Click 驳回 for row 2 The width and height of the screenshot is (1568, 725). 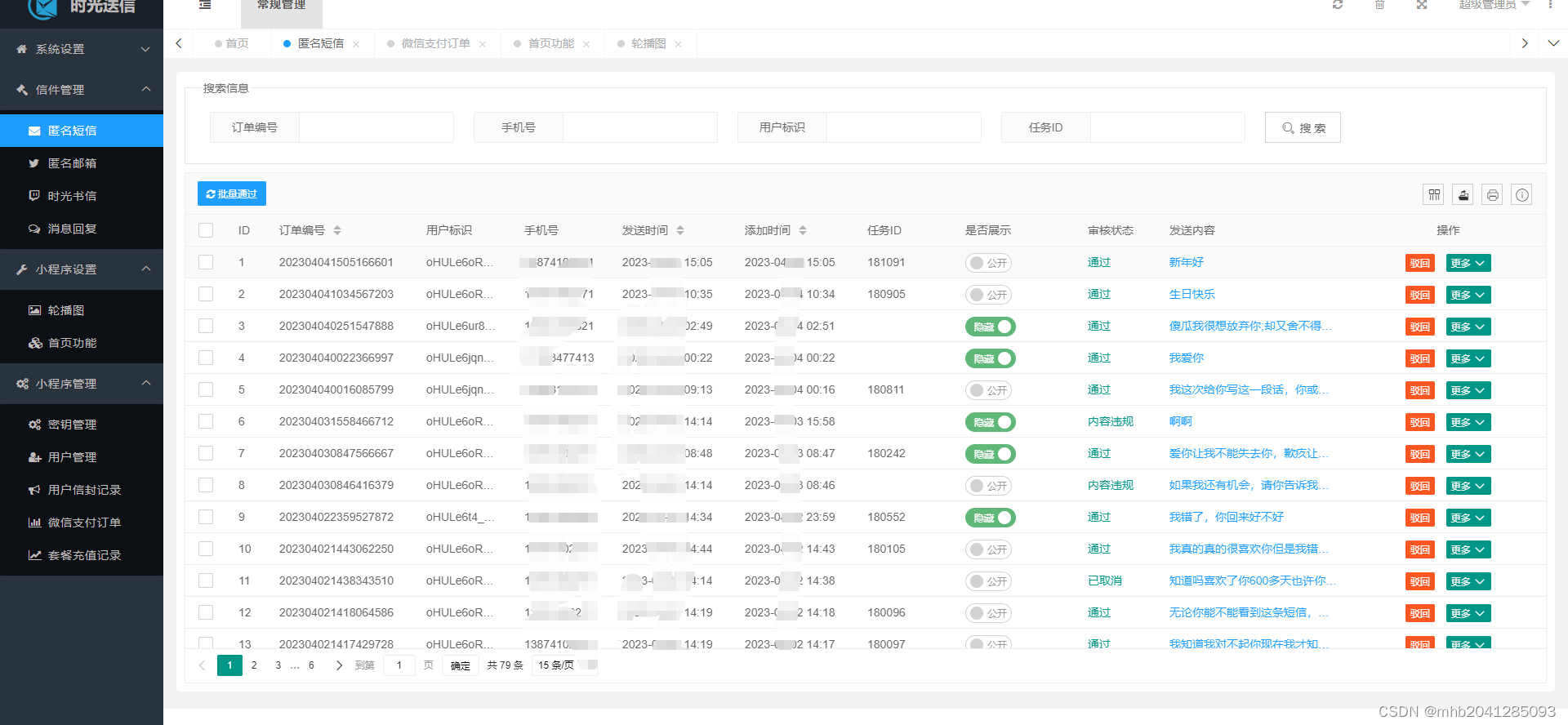pos(1419,295)
